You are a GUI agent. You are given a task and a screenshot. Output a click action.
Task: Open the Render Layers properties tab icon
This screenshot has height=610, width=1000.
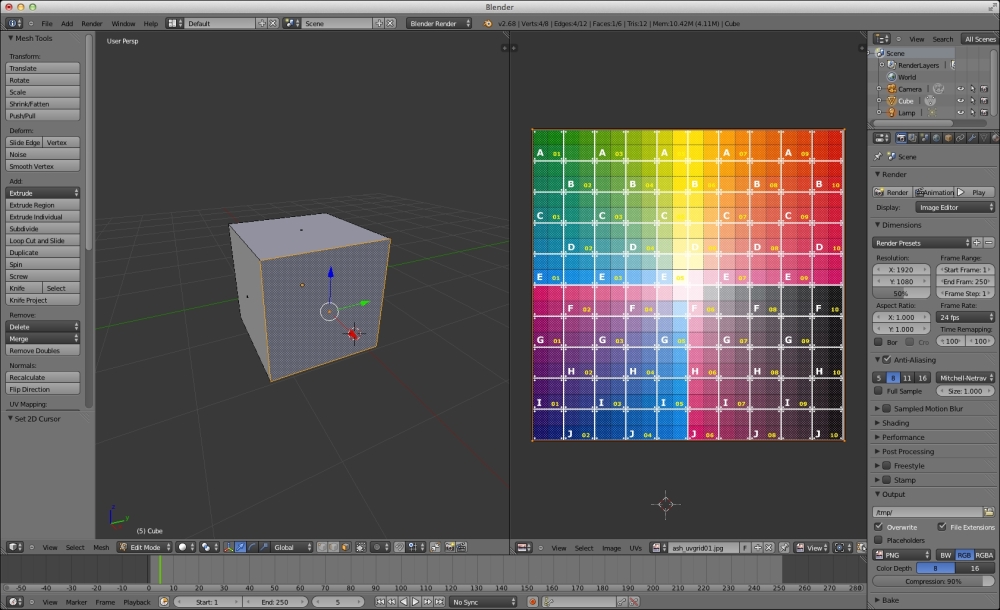913,138
